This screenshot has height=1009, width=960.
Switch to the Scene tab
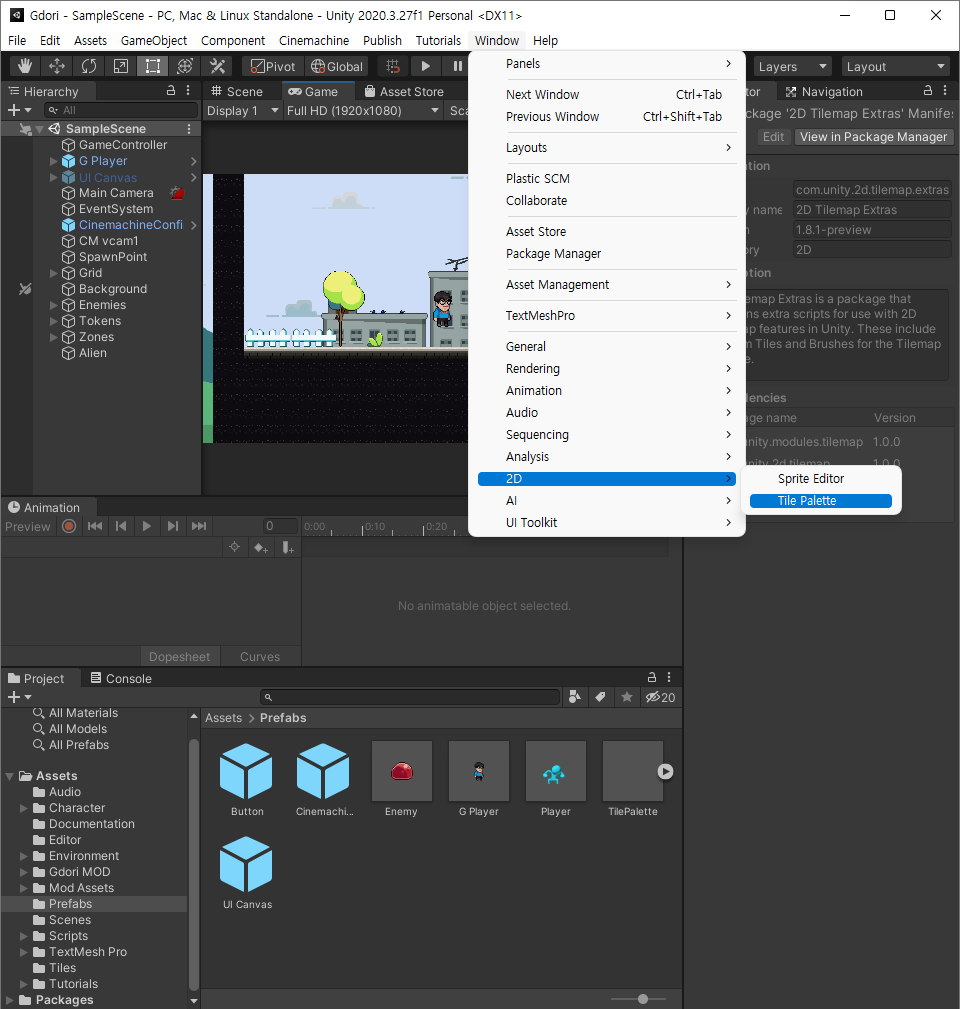tap(237, 91)
